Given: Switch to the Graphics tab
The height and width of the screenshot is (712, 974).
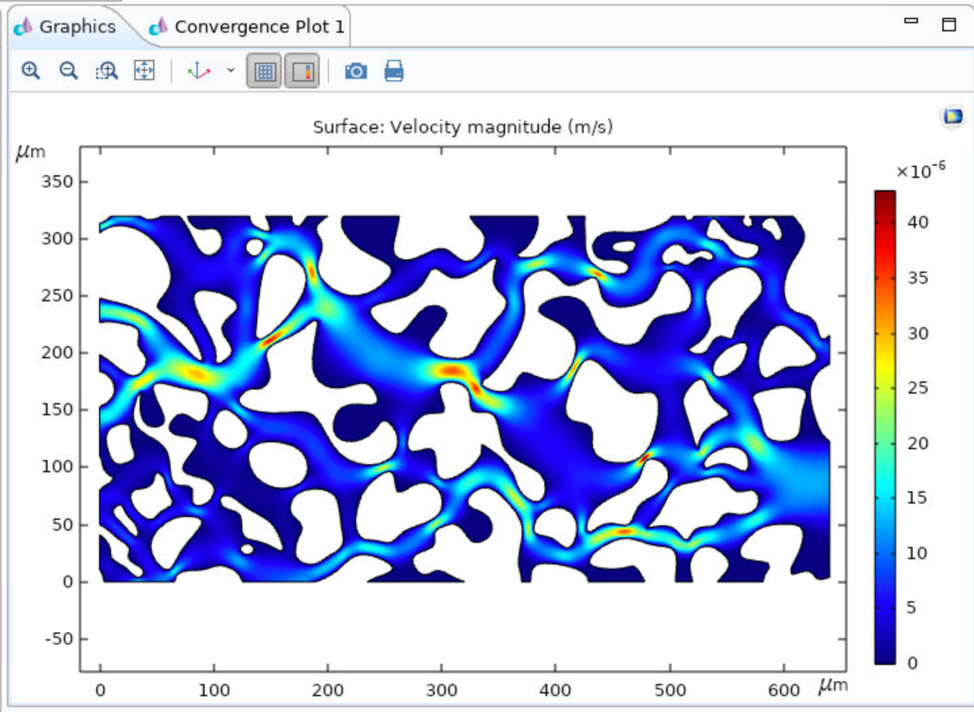Looking at the screenshot, I should 66,27.
